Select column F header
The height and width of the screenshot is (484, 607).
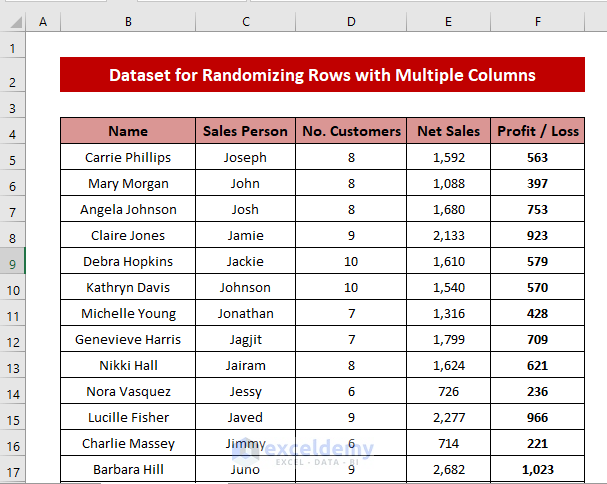pos(537,22)
